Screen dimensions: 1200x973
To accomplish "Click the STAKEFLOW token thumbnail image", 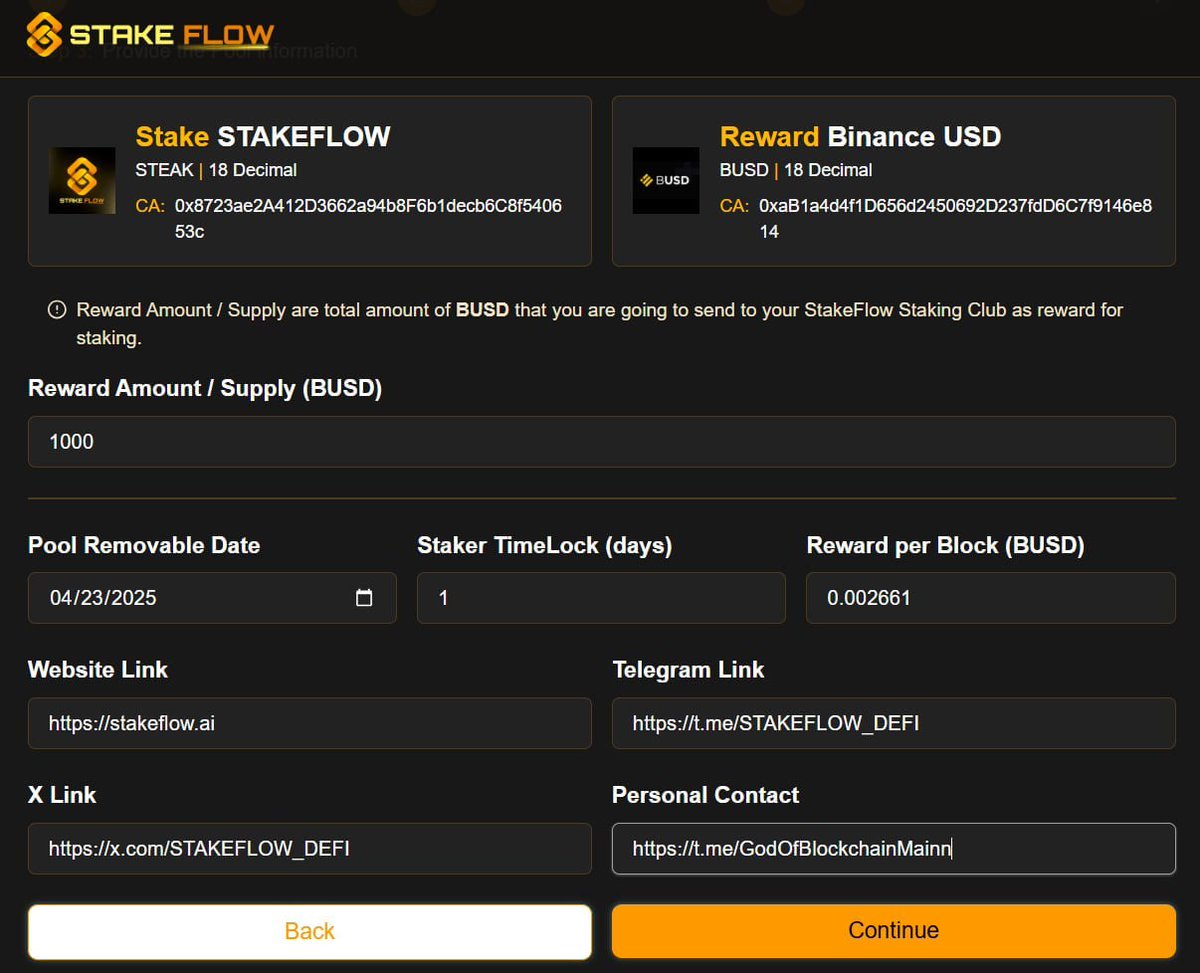I will coord(82,181).
